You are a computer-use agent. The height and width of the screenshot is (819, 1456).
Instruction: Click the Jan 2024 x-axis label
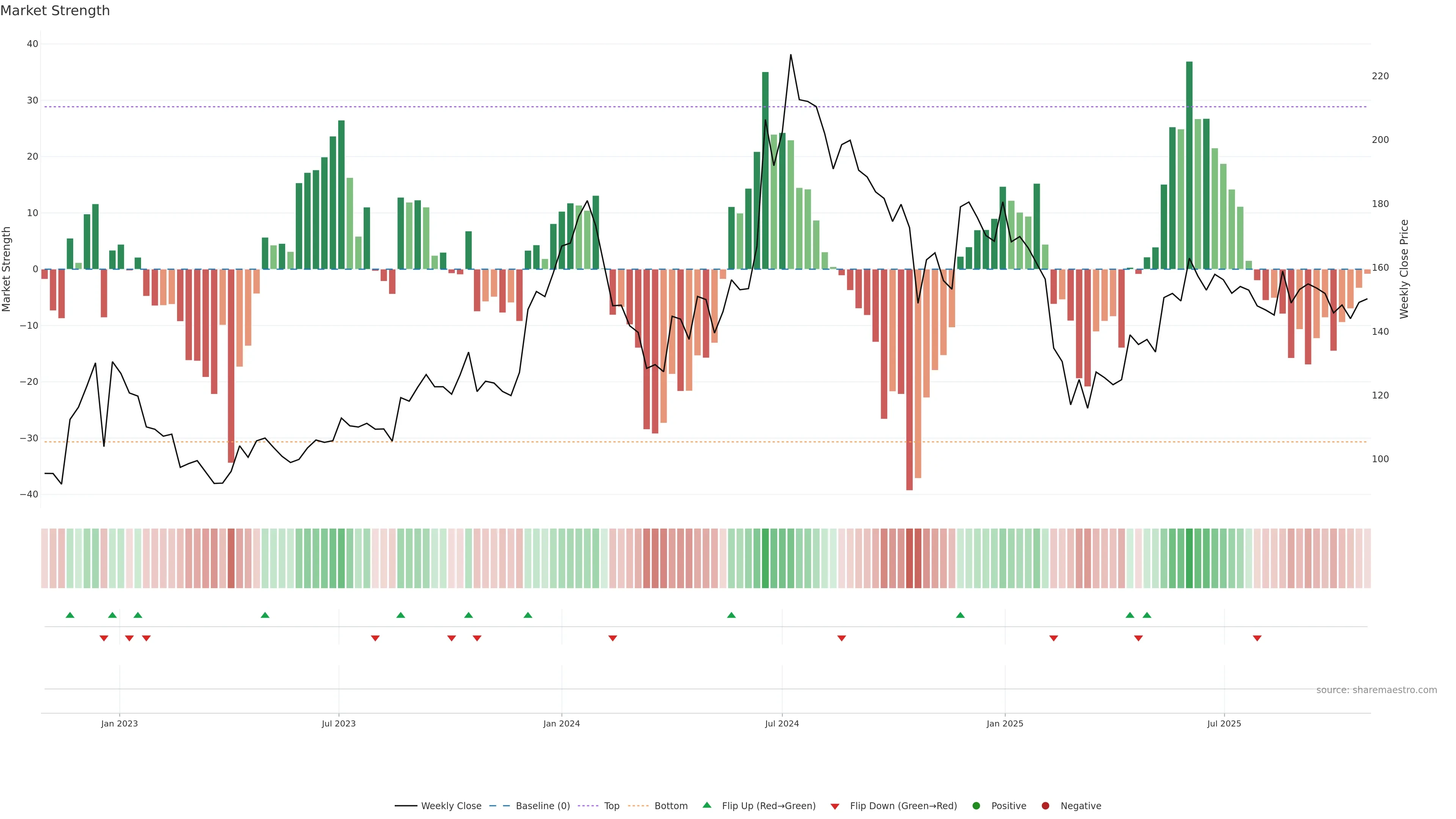click(561, 723)
